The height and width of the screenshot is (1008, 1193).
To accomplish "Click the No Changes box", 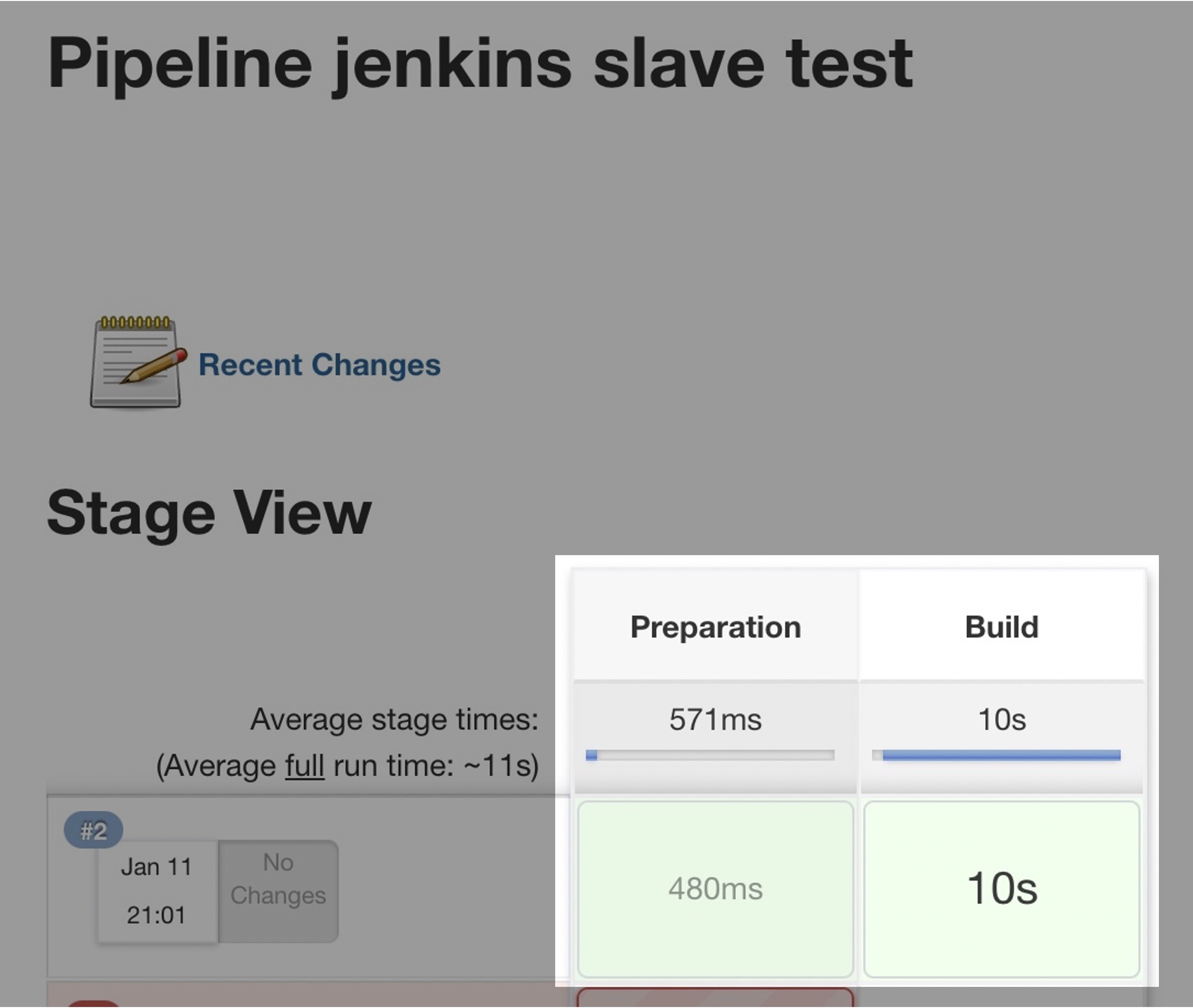I will [x=278, y=879].
